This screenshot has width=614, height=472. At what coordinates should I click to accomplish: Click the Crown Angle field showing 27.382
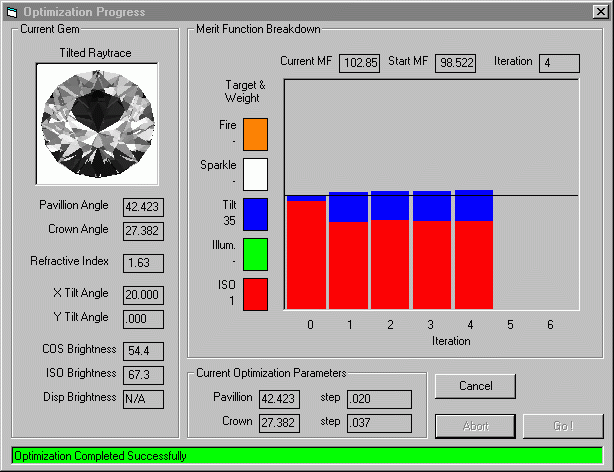(143, 231)
